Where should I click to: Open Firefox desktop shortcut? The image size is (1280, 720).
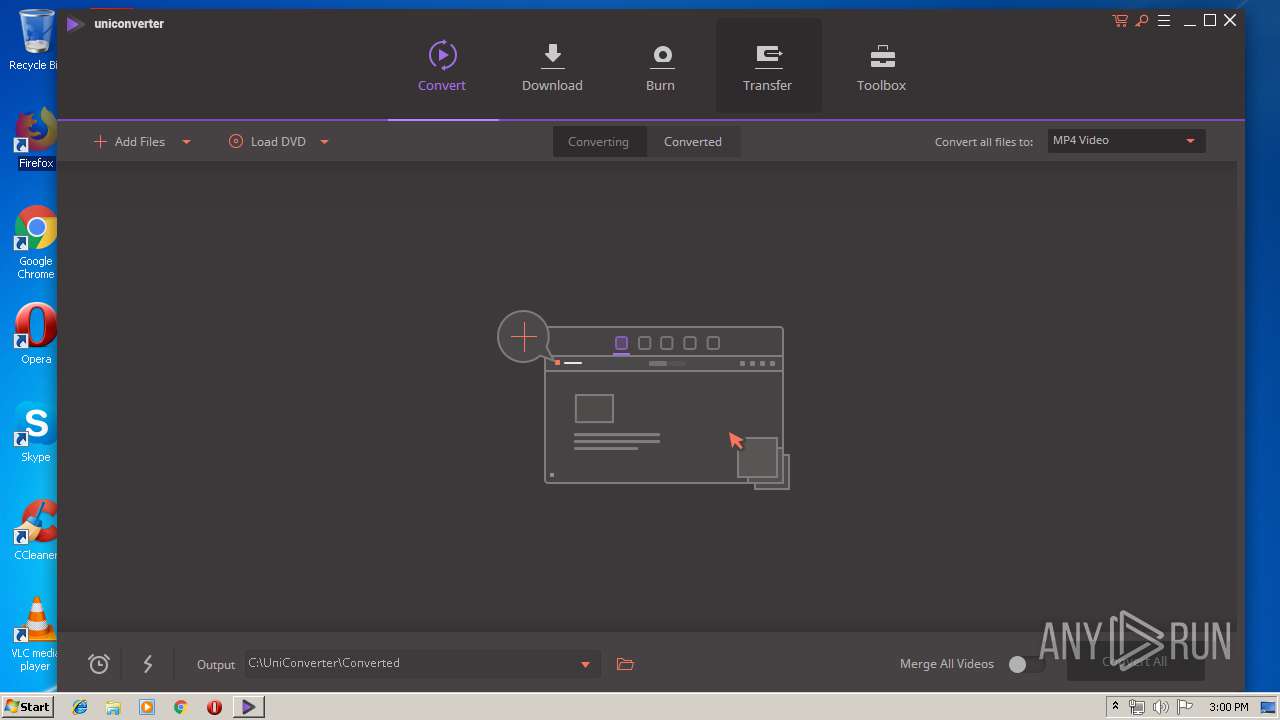(36, 139)
